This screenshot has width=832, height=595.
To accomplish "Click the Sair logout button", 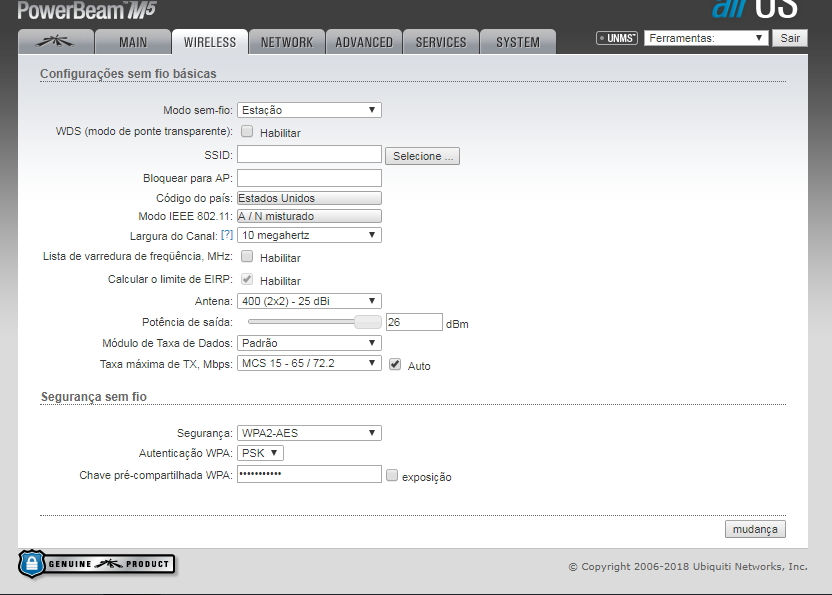I will point(790,38).
